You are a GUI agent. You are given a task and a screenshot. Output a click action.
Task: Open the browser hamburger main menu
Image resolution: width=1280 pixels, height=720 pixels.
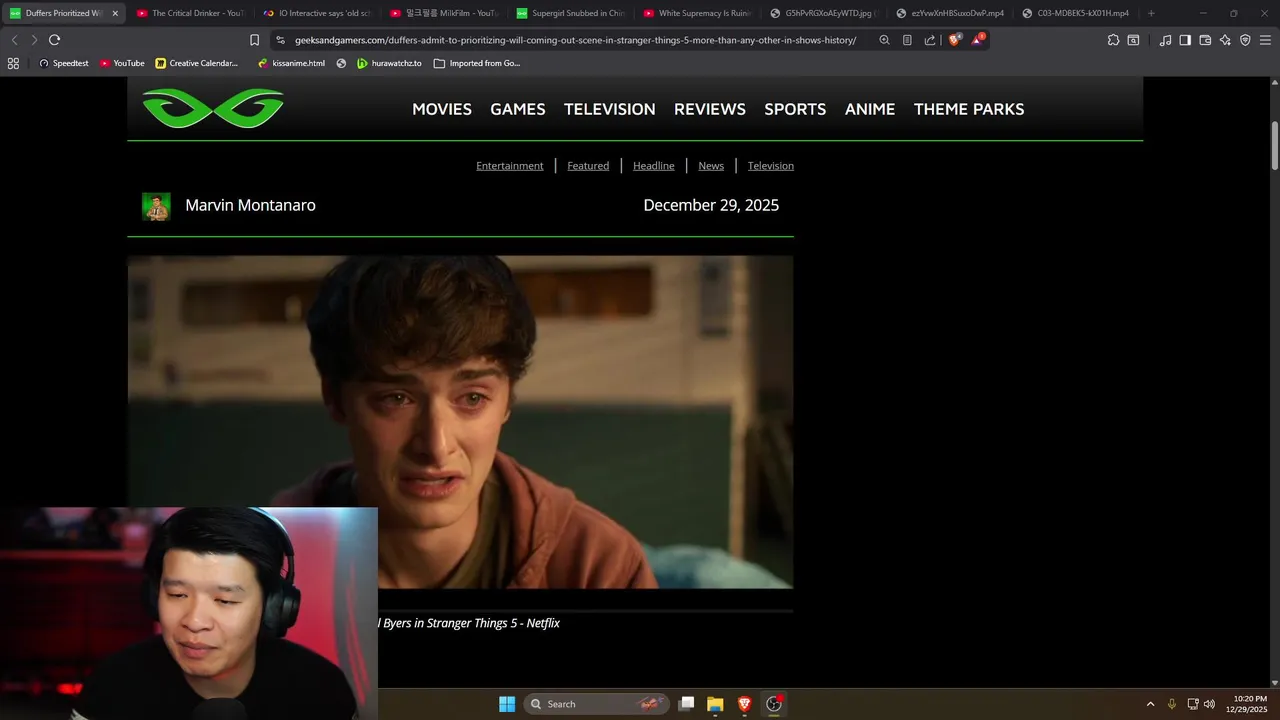coord(1265,40)
